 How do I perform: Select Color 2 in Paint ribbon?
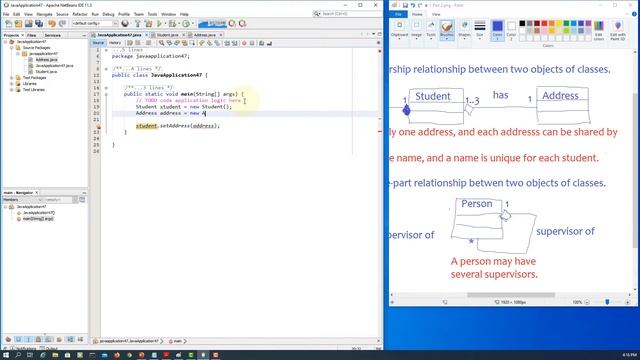pyautogui.click(x=511, y=31)
